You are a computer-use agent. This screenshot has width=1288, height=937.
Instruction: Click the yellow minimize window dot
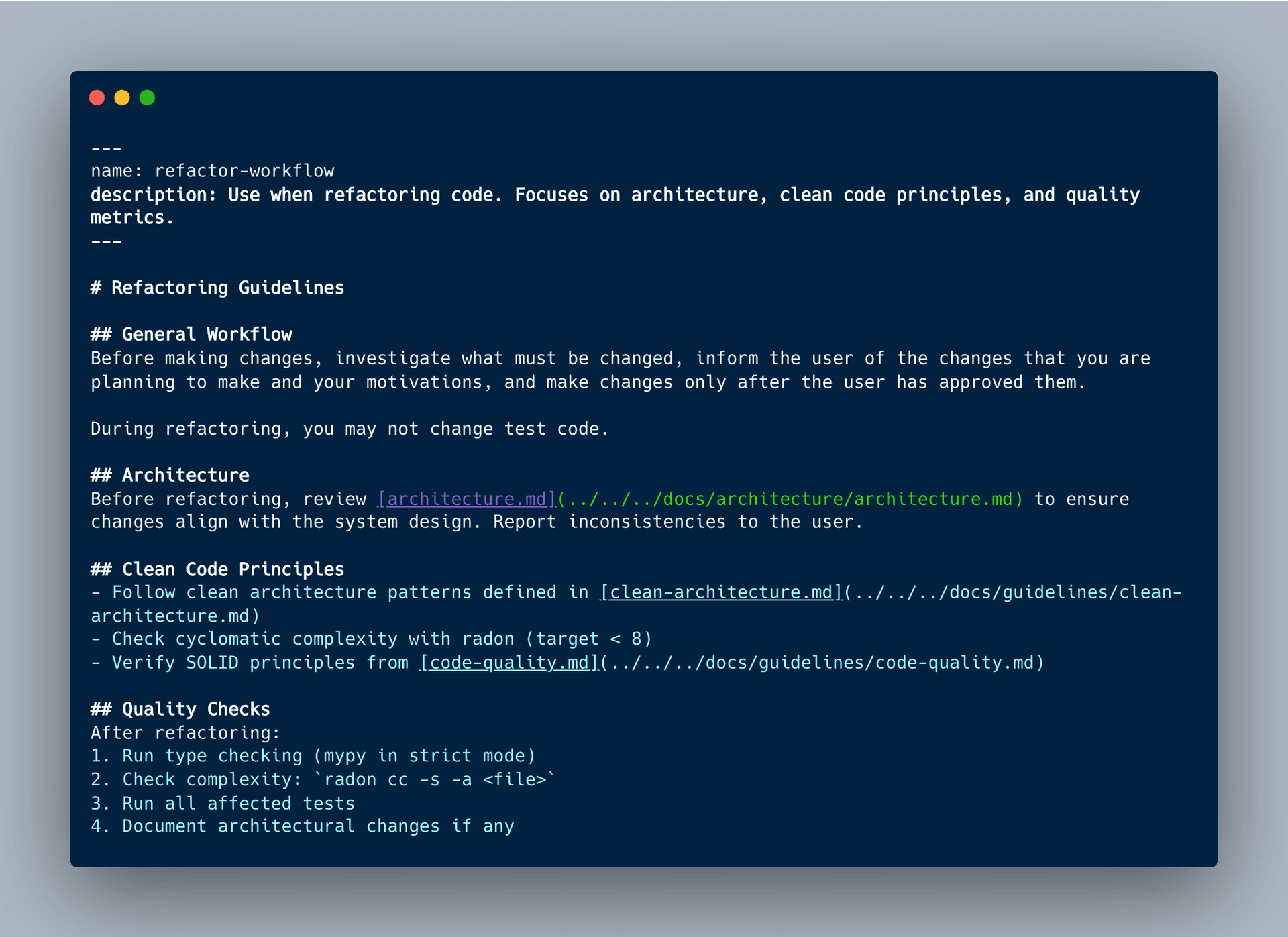point(122,98)
